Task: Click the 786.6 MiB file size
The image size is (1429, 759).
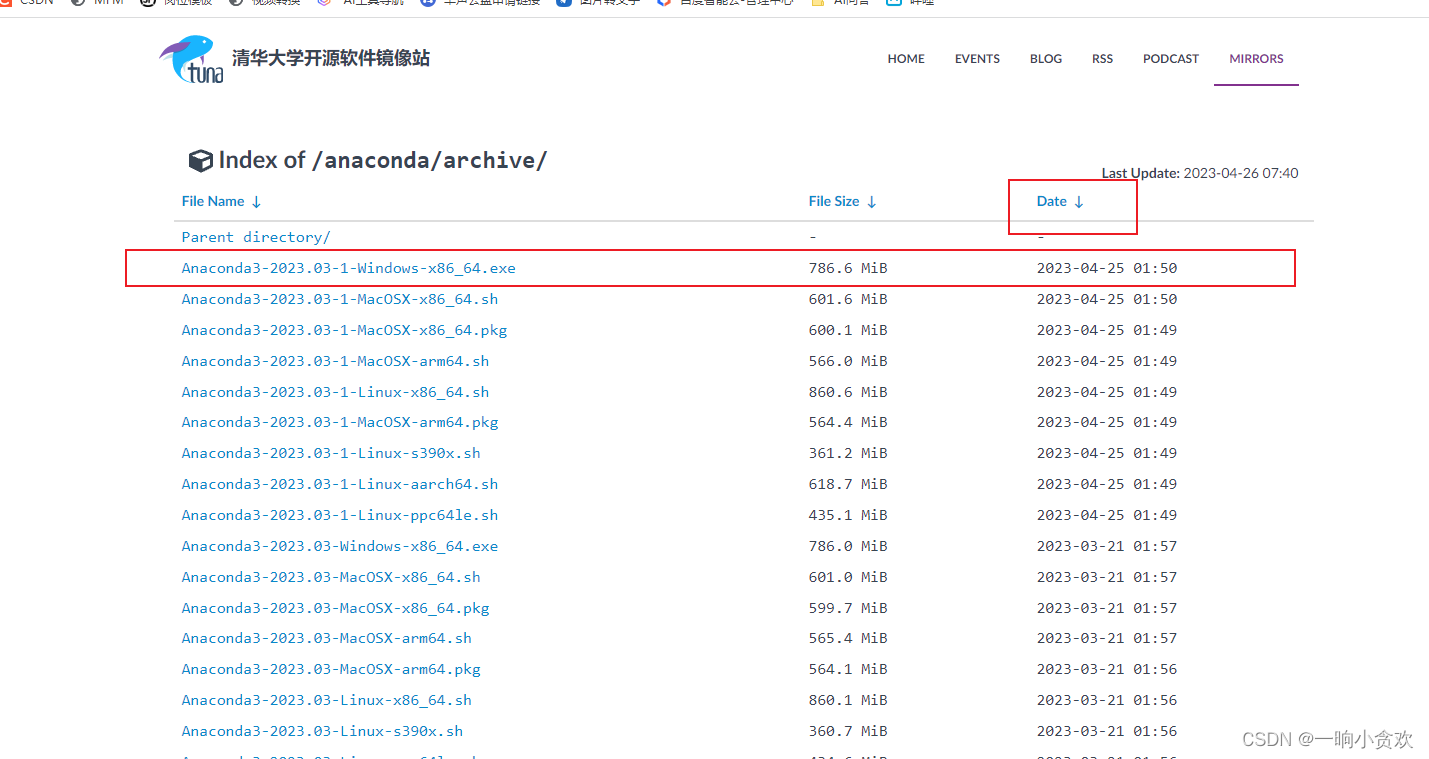Action: click(848, 268)
